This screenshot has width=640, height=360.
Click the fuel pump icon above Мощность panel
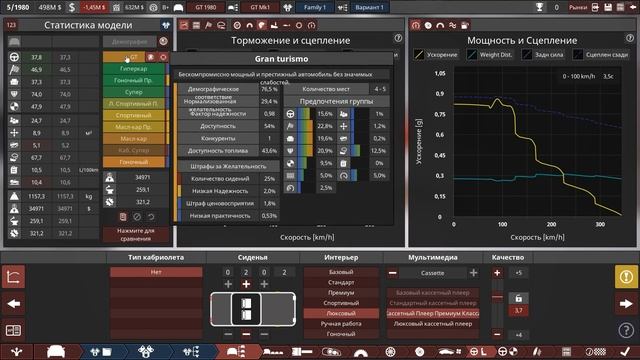[x=465, y=25]
